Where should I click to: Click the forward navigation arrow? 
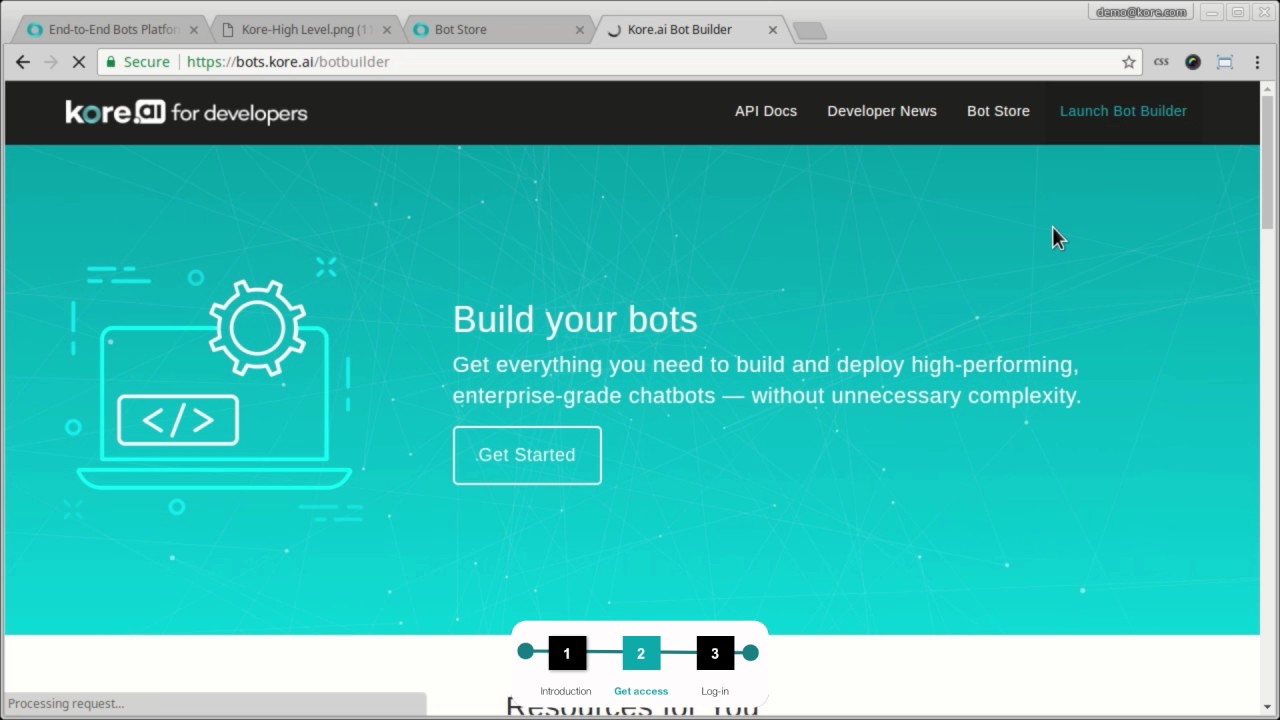(50, 62)
